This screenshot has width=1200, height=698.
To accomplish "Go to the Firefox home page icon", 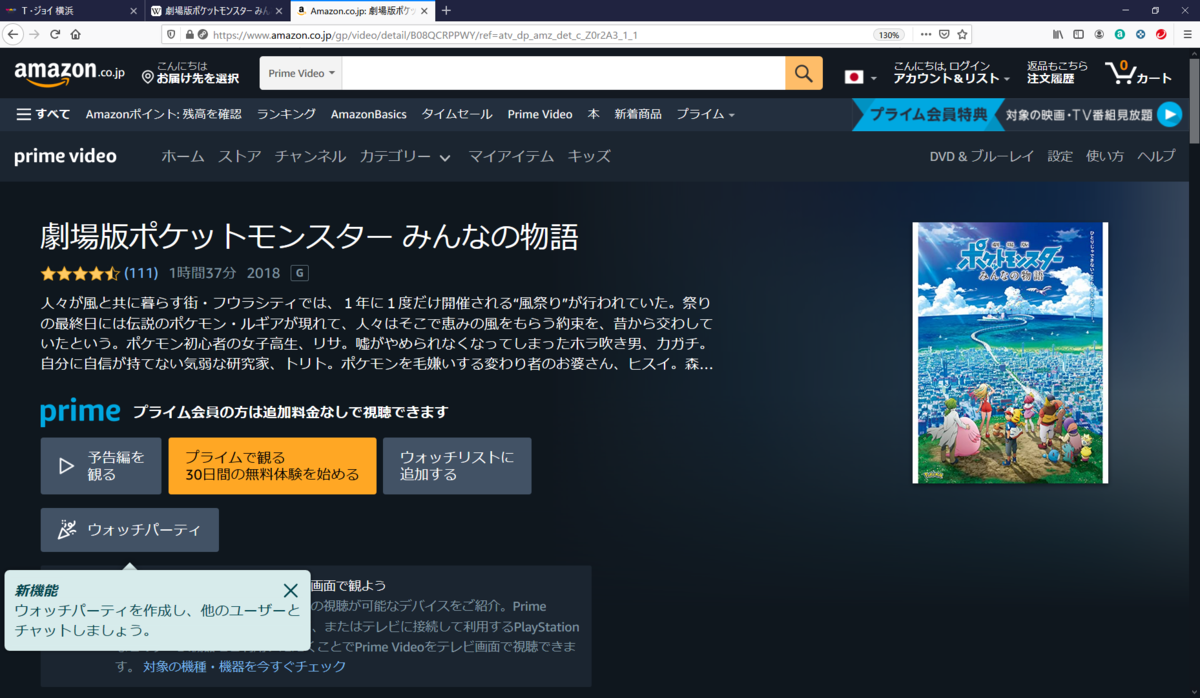I will 75,34.
